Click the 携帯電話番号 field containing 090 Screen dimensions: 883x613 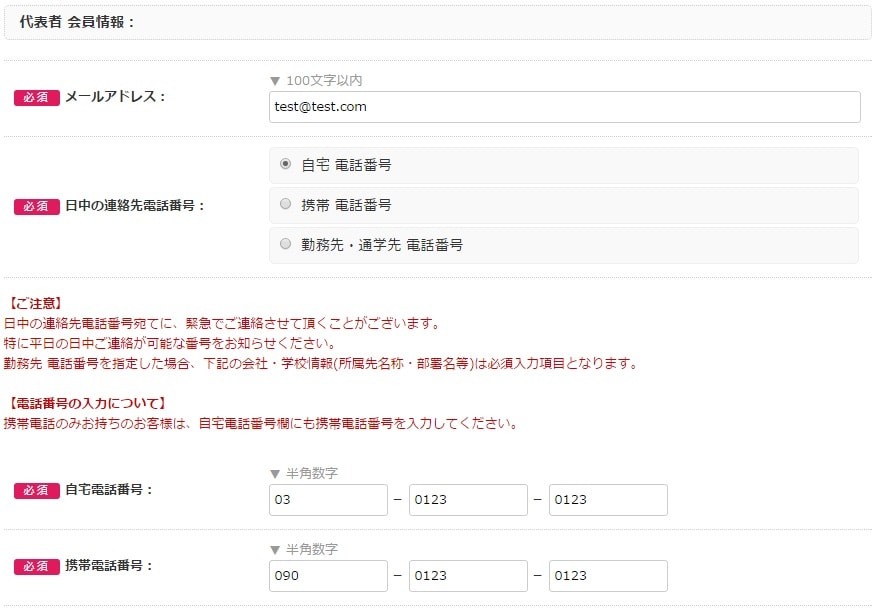pos(328,576)
